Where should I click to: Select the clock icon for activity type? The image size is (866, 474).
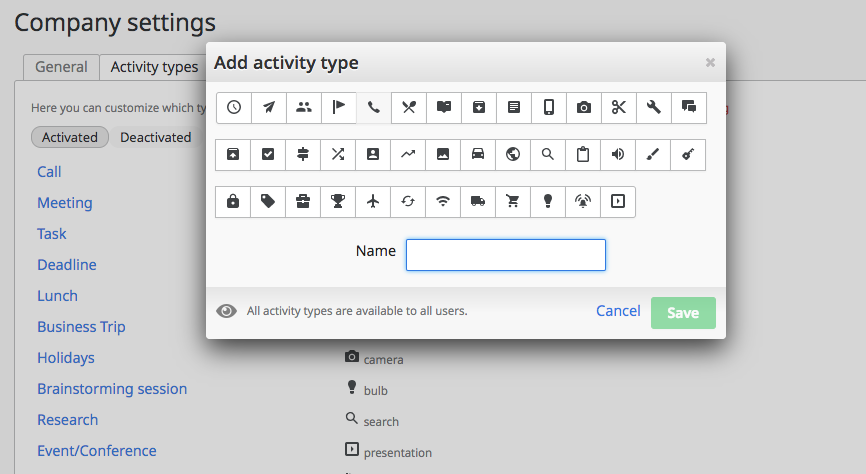(x=234, y=108)
